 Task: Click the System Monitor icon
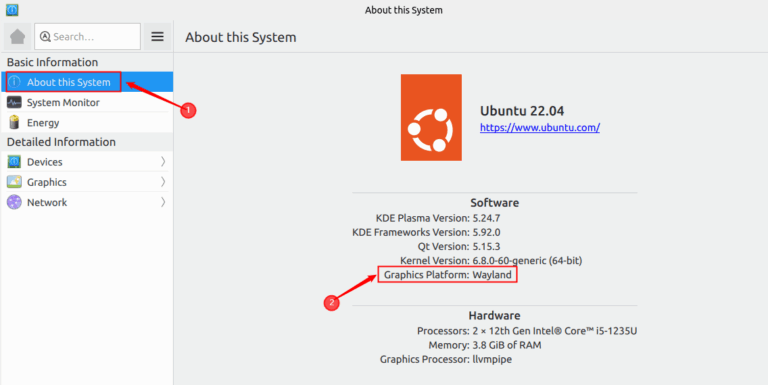[14, 102]
